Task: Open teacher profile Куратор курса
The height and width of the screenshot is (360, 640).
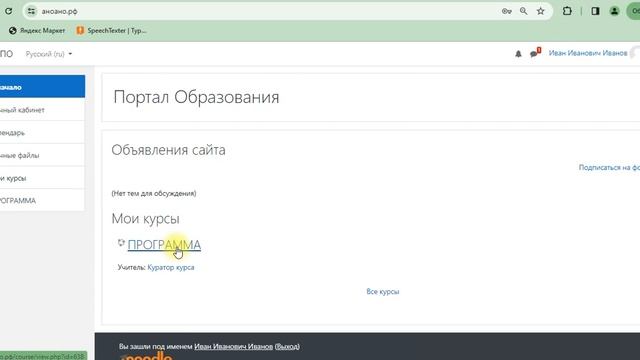Action: pos(171,267)
